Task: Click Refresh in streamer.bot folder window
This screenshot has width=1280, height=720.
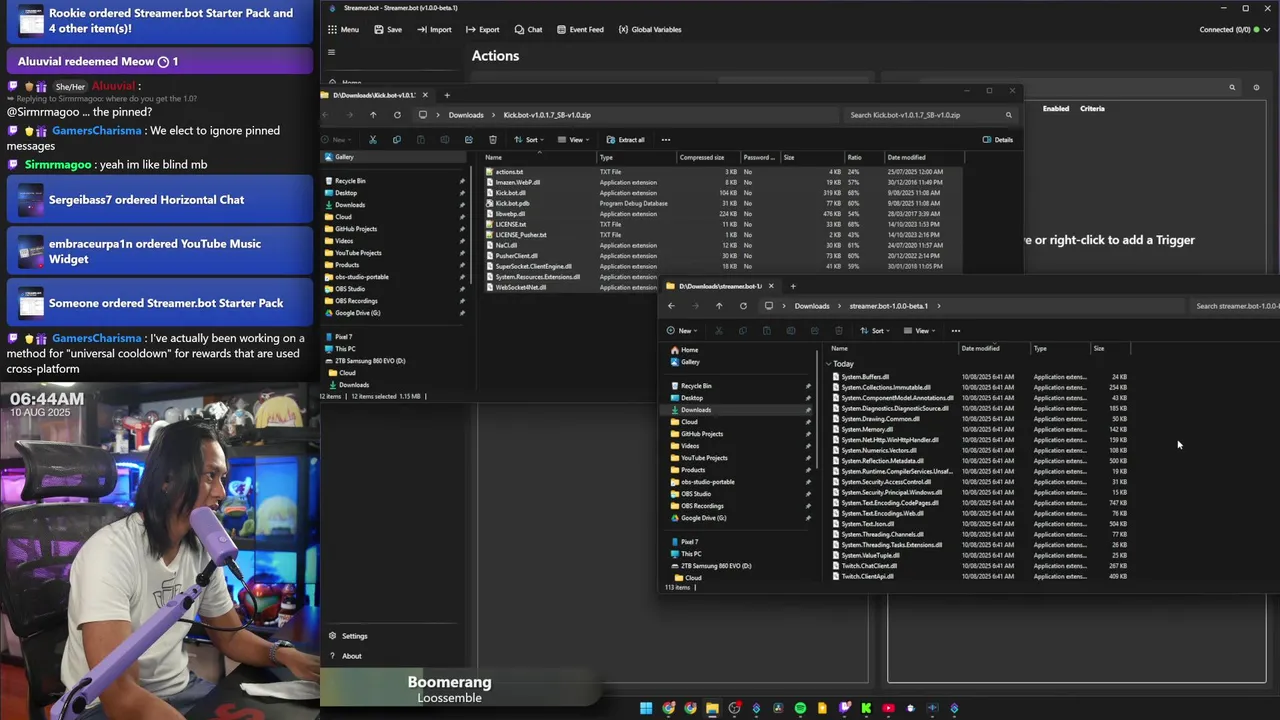Action: point(743,306)
